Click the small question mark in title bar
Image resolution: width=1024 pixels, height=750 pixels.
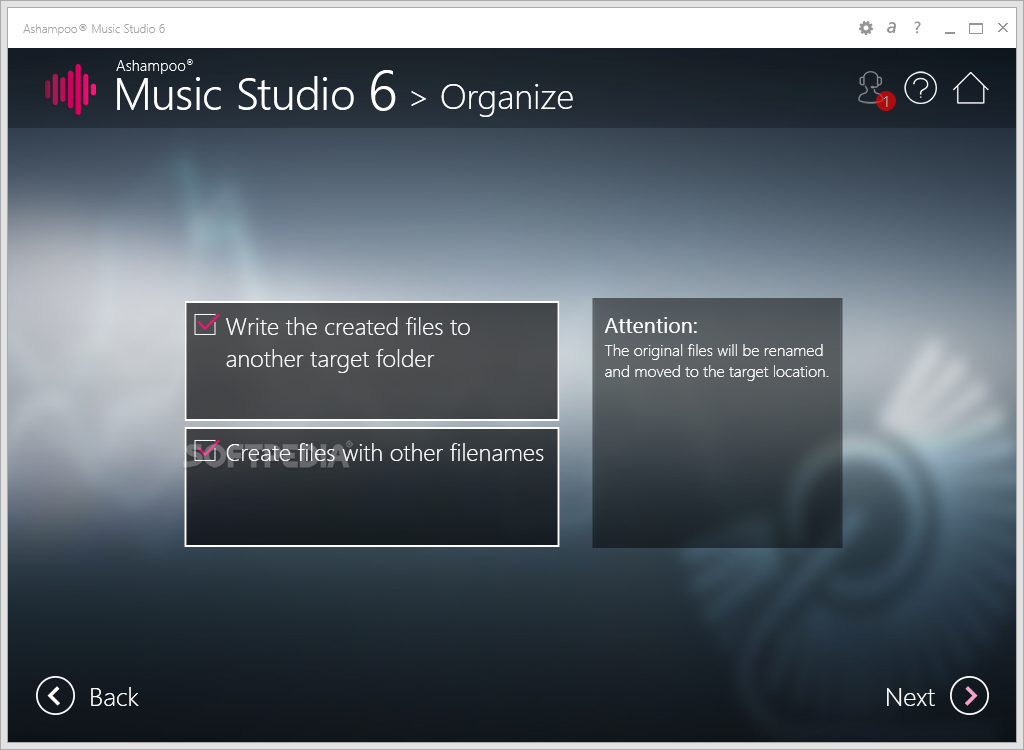click(917, 27)
